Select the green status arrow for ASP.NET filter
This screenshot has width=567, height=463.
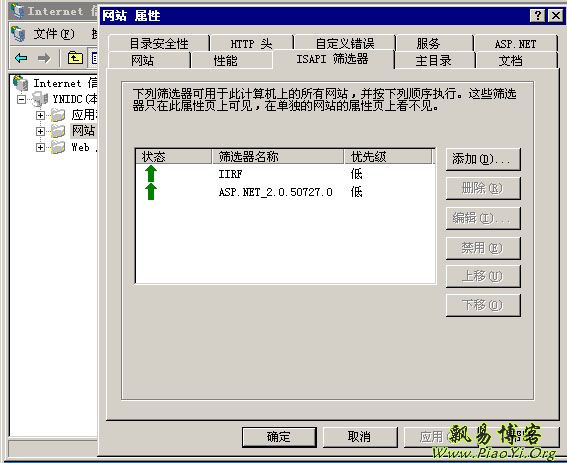click(x=151, y=191)
